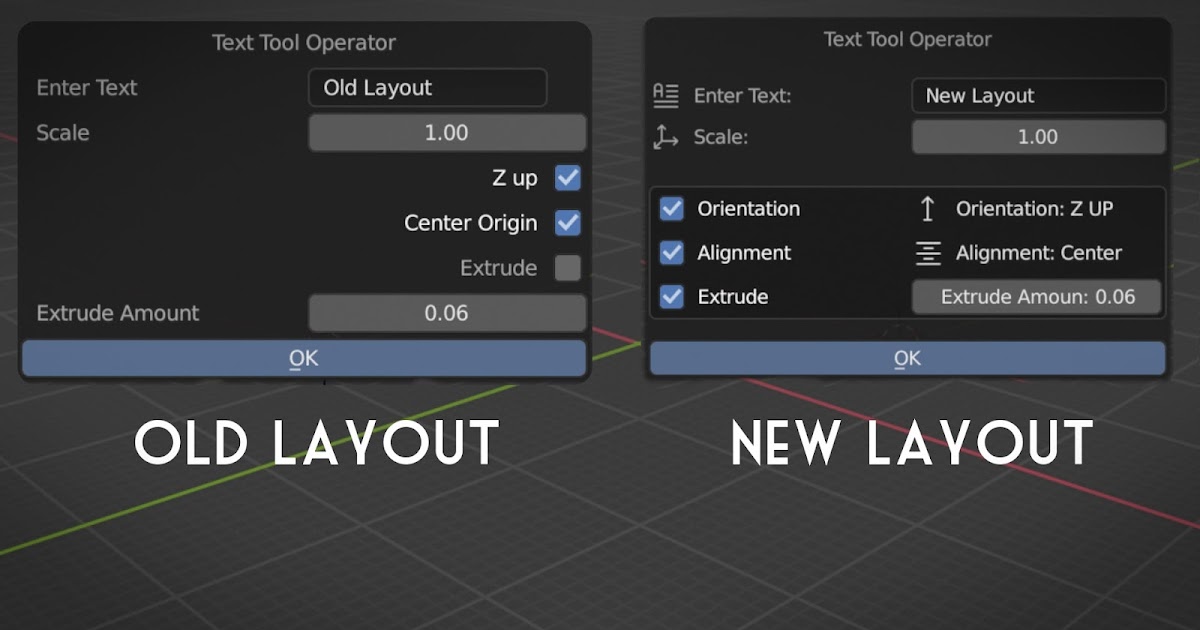This screenshot has height=630, width=1200.
Task: Toggle the Z up checkbox in old layout
Action: tap(567, 177)
